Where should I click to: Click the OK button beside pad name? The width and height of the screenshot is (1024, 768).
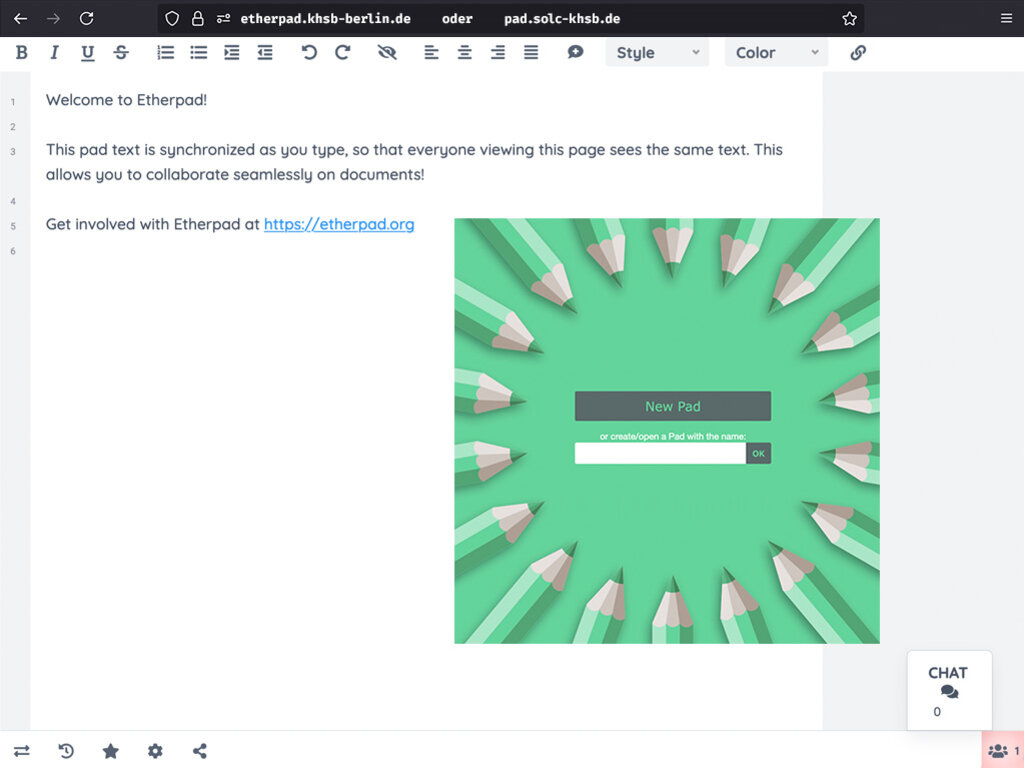point(758,453)
